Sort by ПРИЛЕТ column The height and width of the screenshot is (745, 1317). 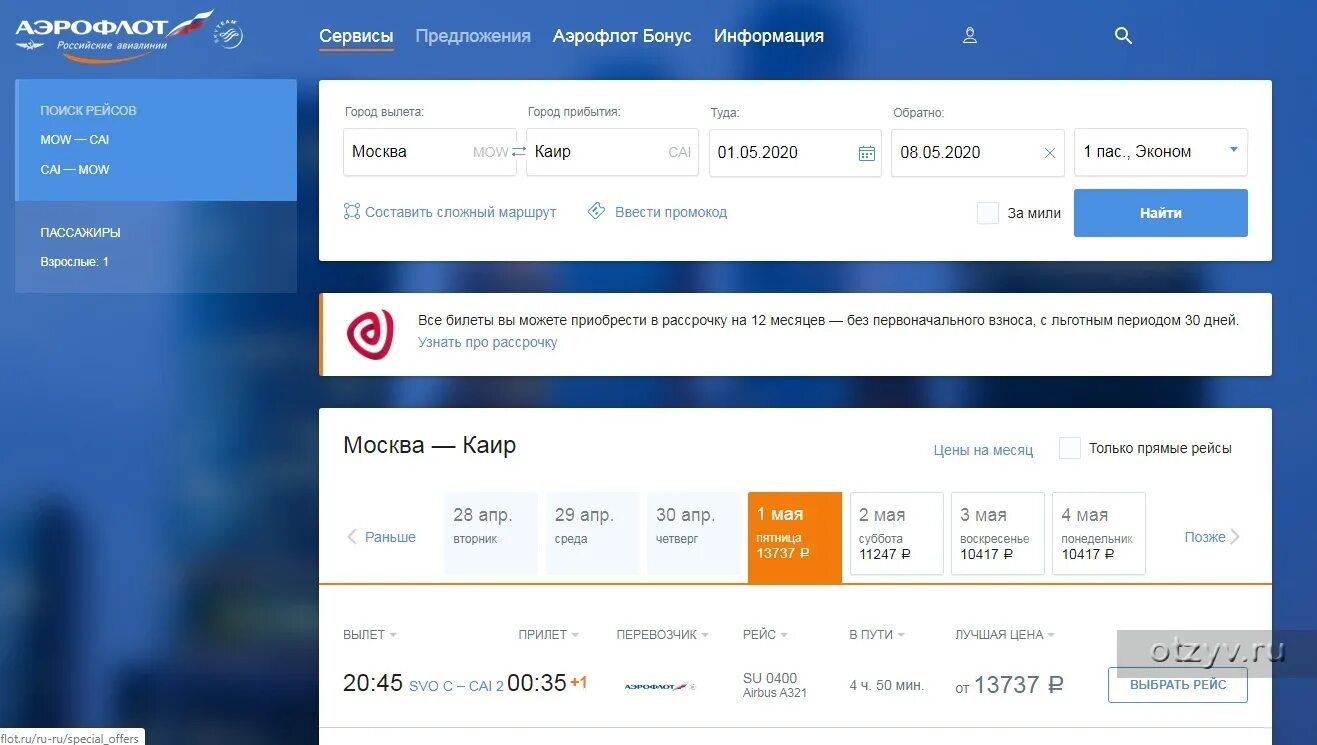[548, 635]
